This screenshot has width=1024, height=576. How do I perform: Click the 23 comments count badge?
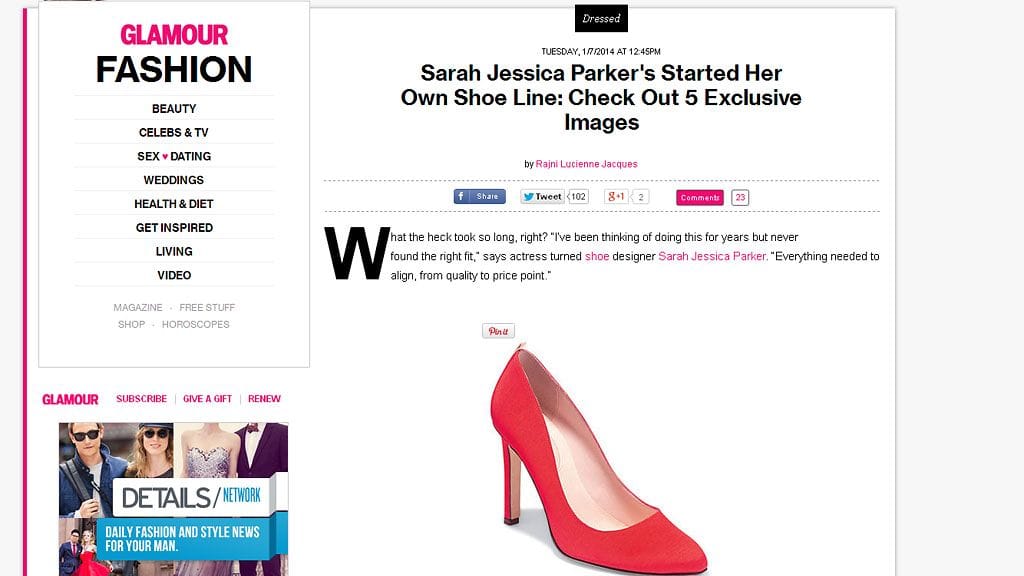pyautogui.click(x=740, y=197)
